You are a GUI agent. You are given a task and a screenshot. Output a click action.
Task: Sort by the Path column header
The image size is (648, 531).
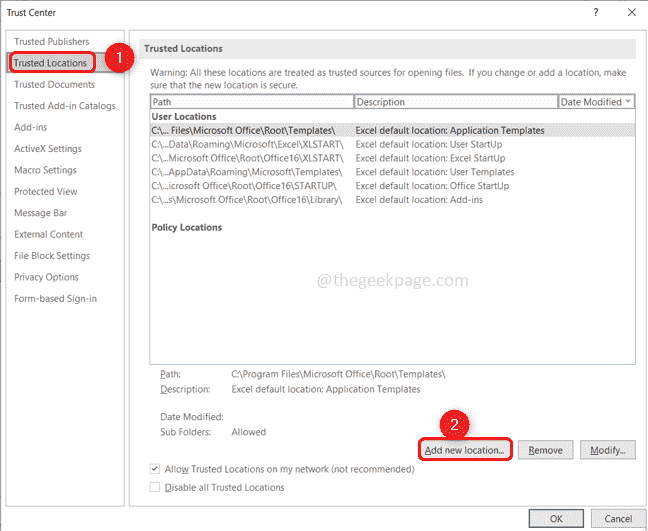coord(252,102)
